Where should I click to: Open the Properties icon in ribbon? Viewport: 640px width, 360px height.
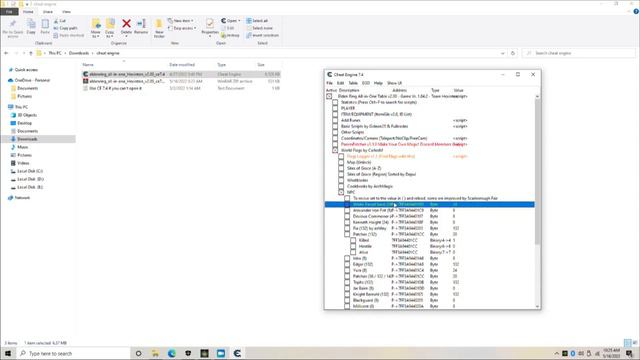pyautogui.click(x=210, y=24)
